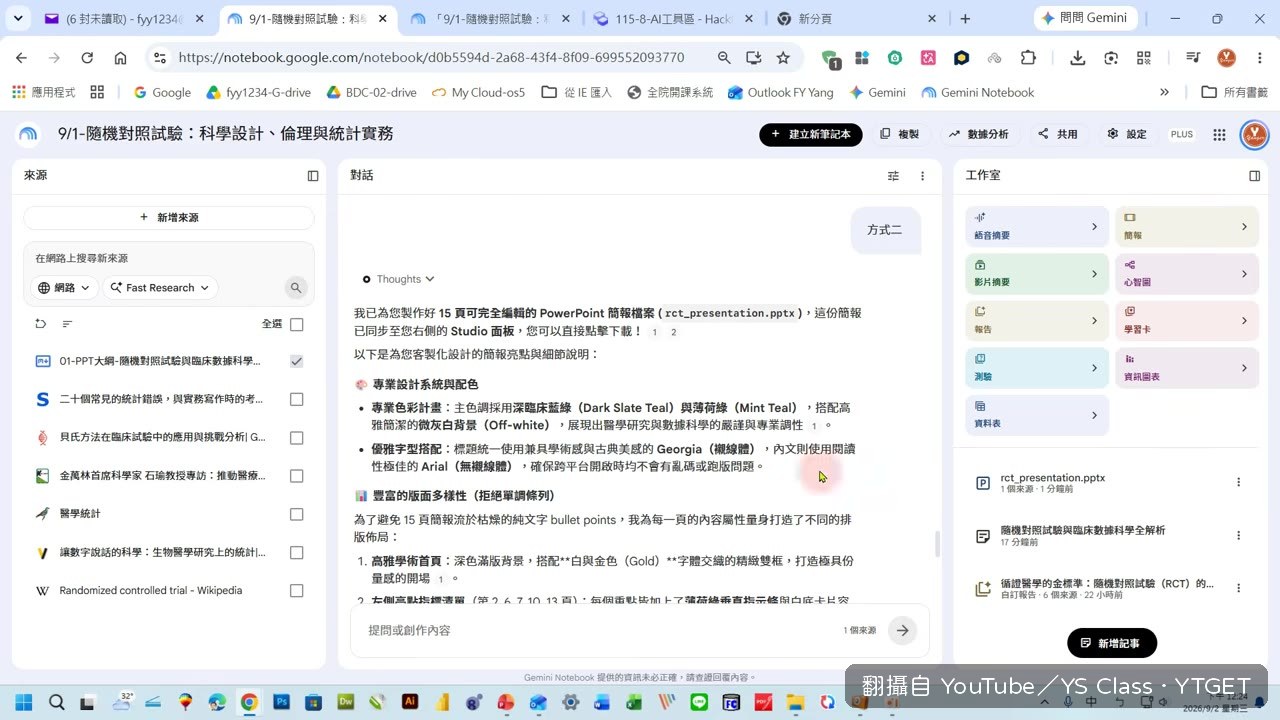Open more options for 循證醫學的金標準 report
This screenshot has width=1280, height=720.
(x=1238, y=588)
